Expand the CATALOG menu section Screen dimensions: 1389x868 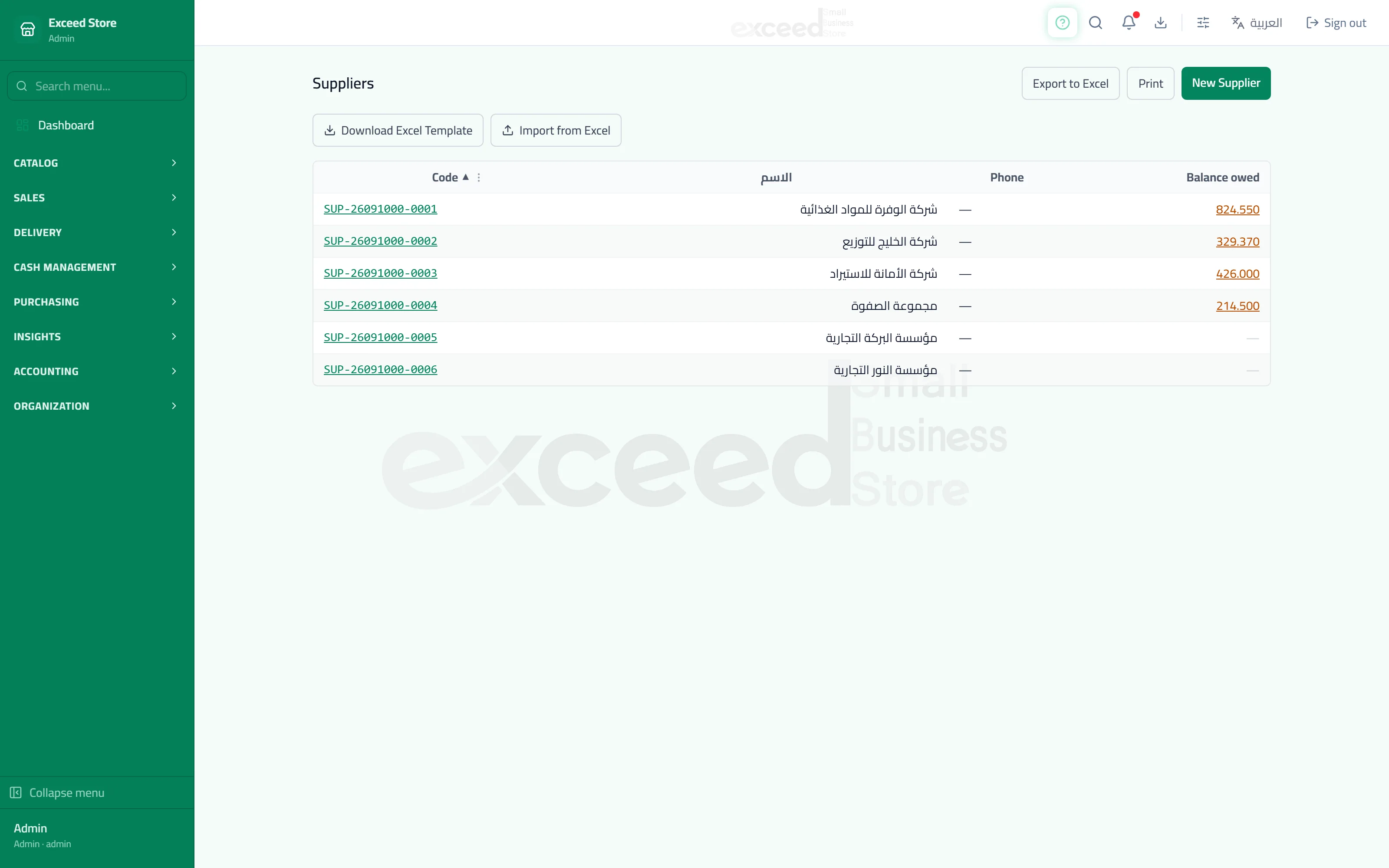coord(96,163)
